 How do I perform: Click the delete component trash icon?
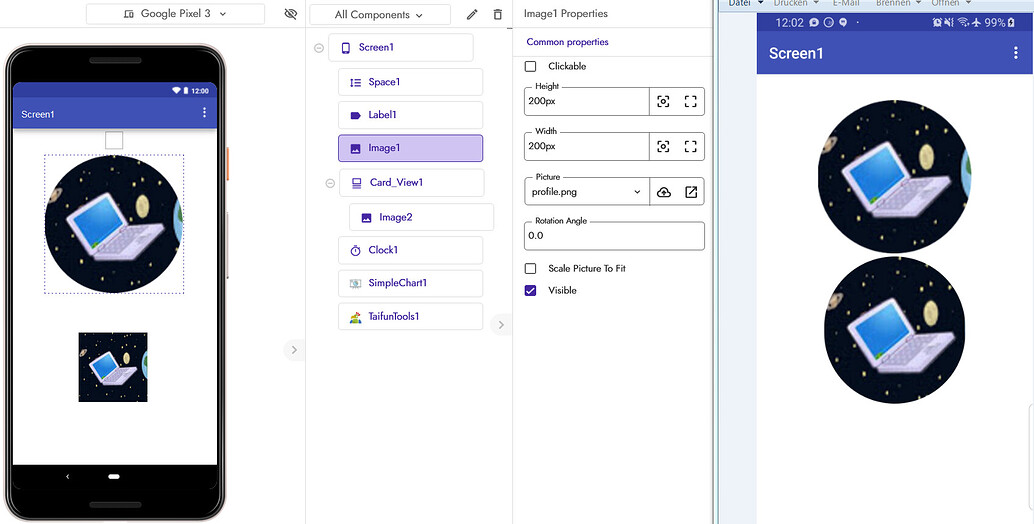498,15
